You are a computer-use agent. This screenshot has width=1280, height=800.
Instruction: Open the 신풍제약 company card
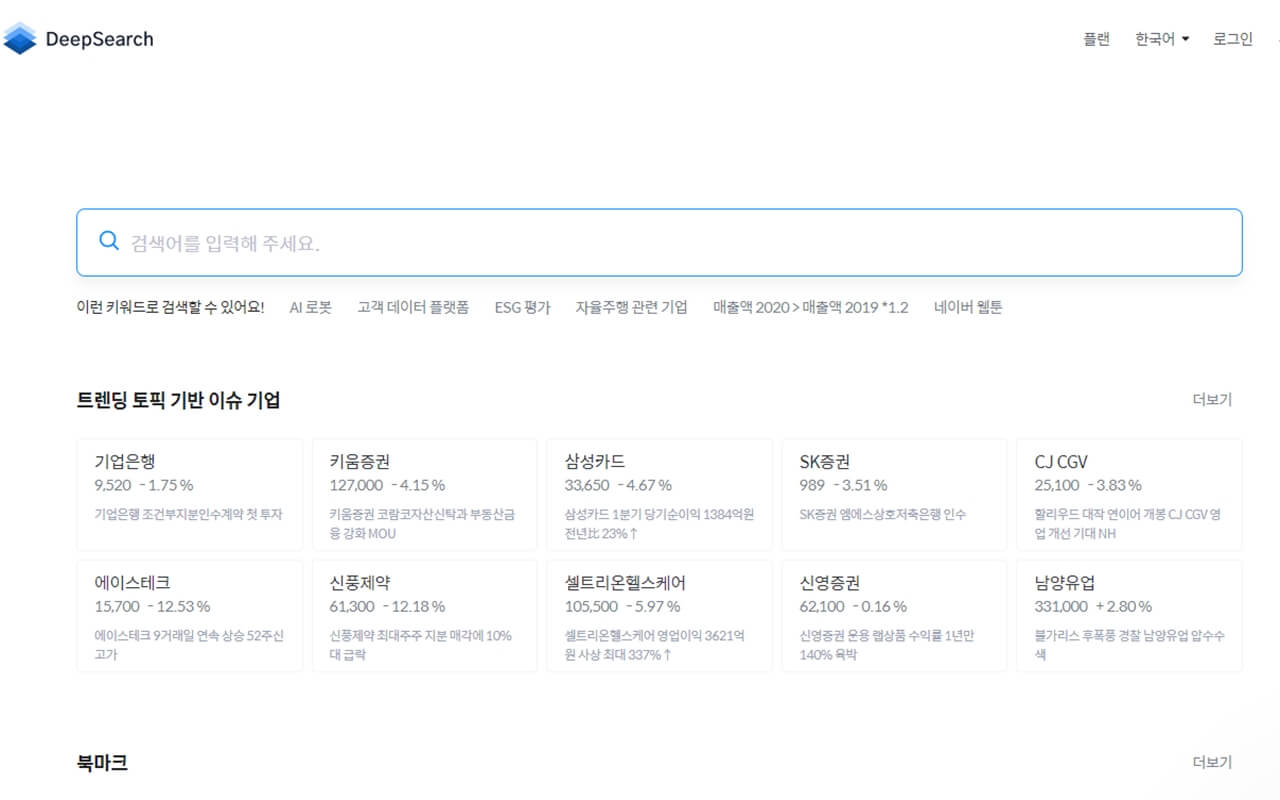tap(425, 615)
